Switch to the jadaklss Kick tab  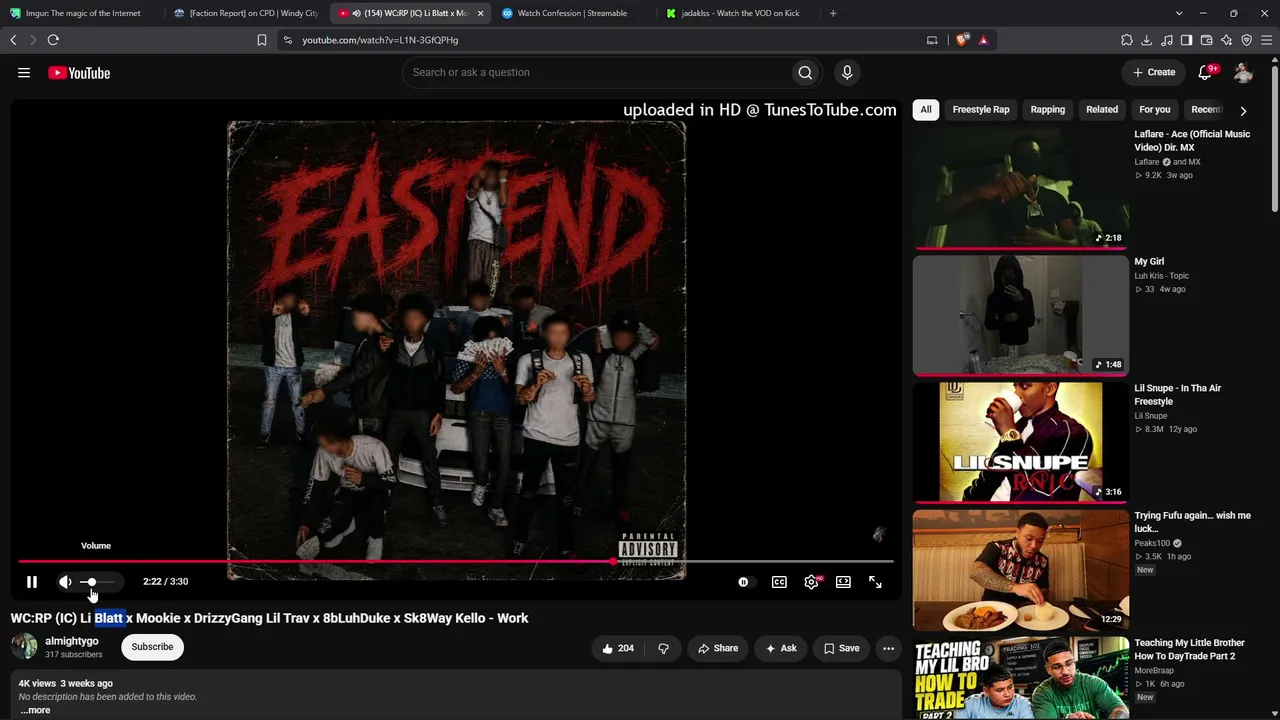737,13
